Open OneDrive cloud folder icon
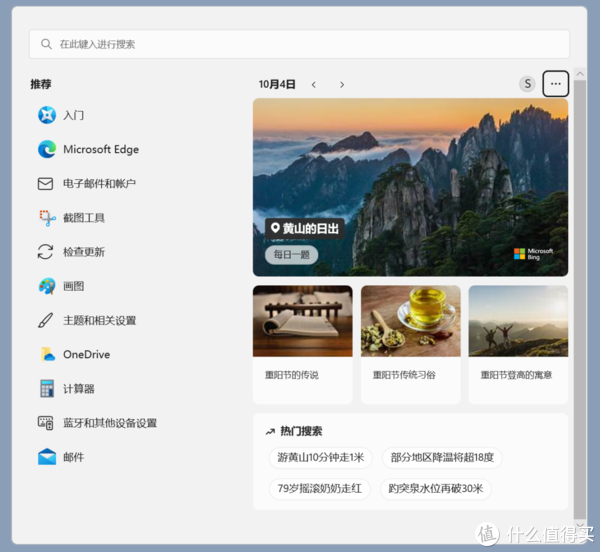This screenshot has height=552, width=600. coord(47,355)
